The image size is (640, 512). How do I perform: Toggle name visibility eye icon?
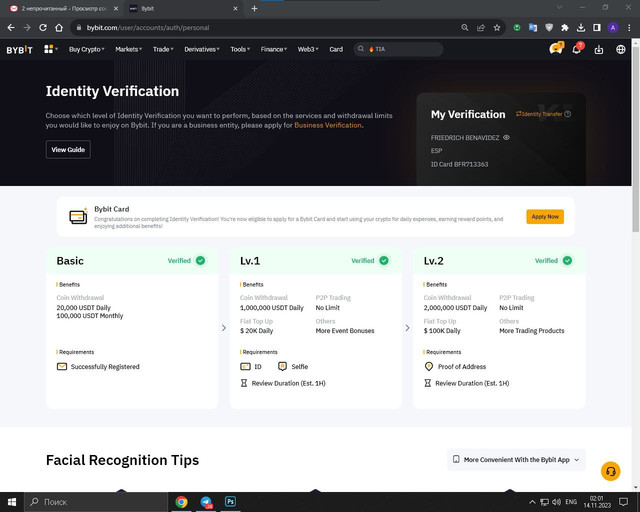tap(507, 138)
